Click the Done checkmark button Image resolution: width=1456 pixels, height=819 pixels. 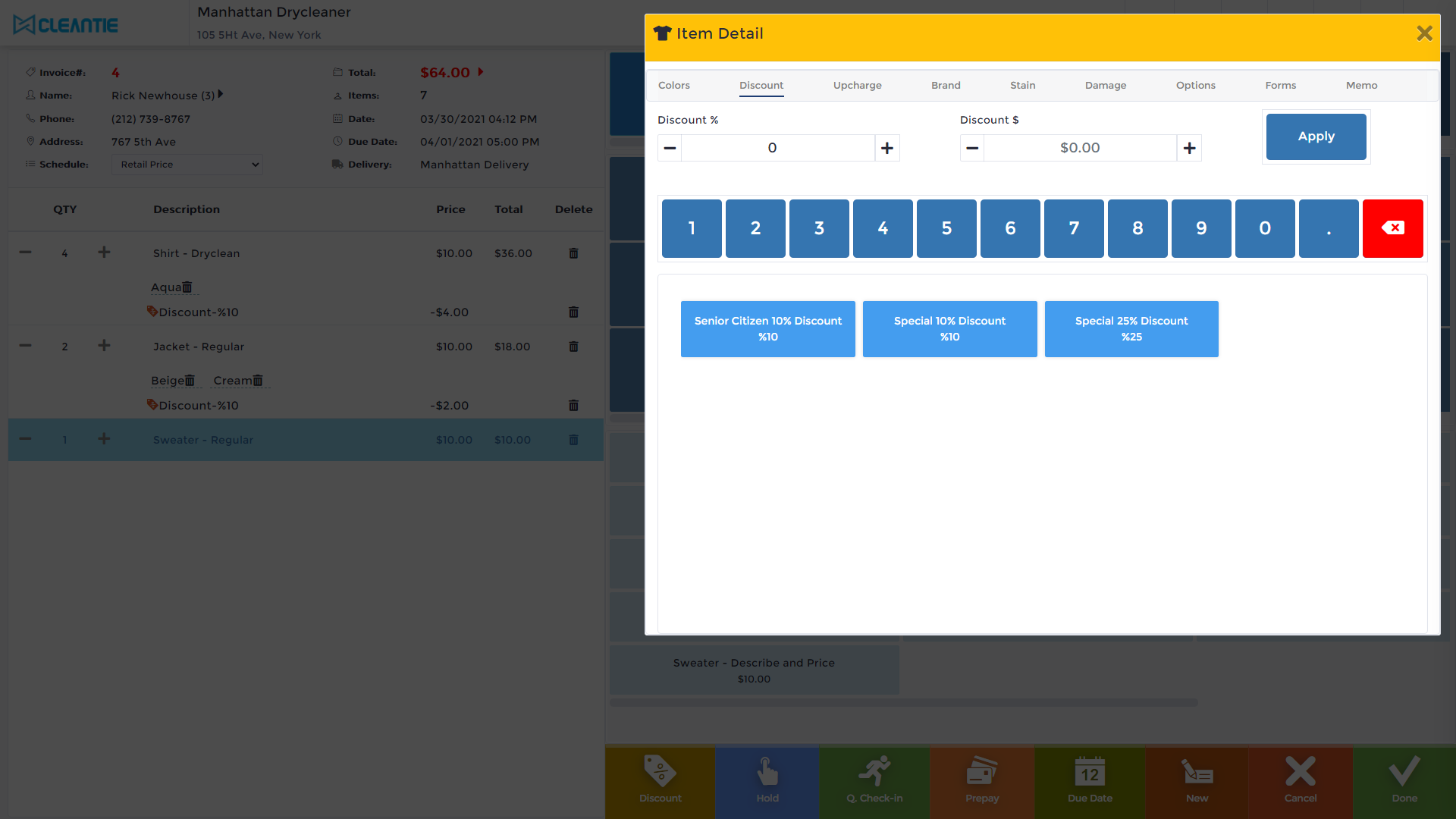[x=1404, y=781]
